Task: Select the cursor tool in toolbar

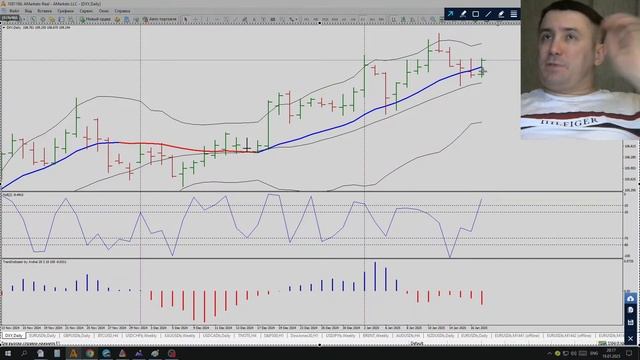Action: [186, 19]
